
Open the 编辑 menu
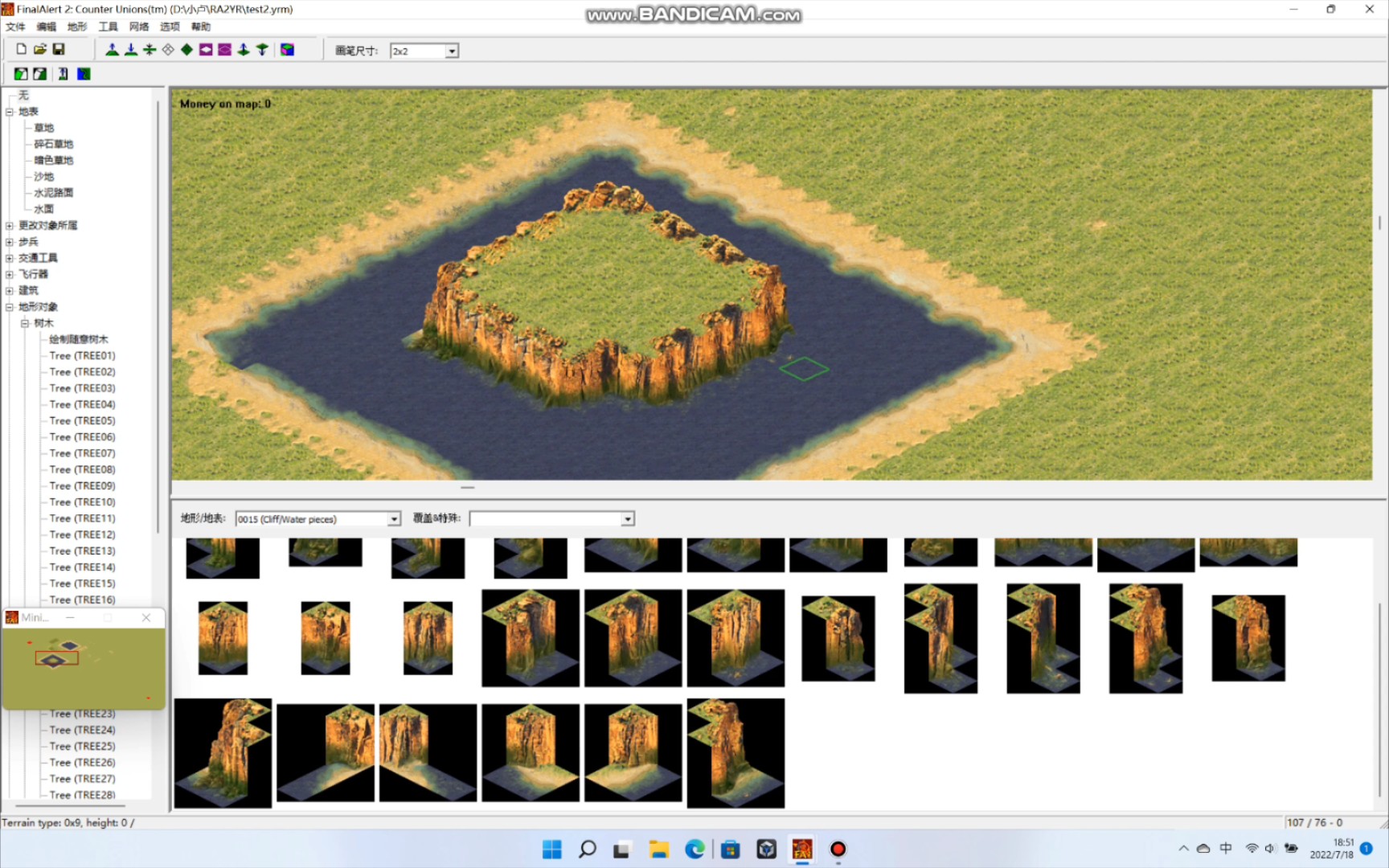click(x=46, y=27)
